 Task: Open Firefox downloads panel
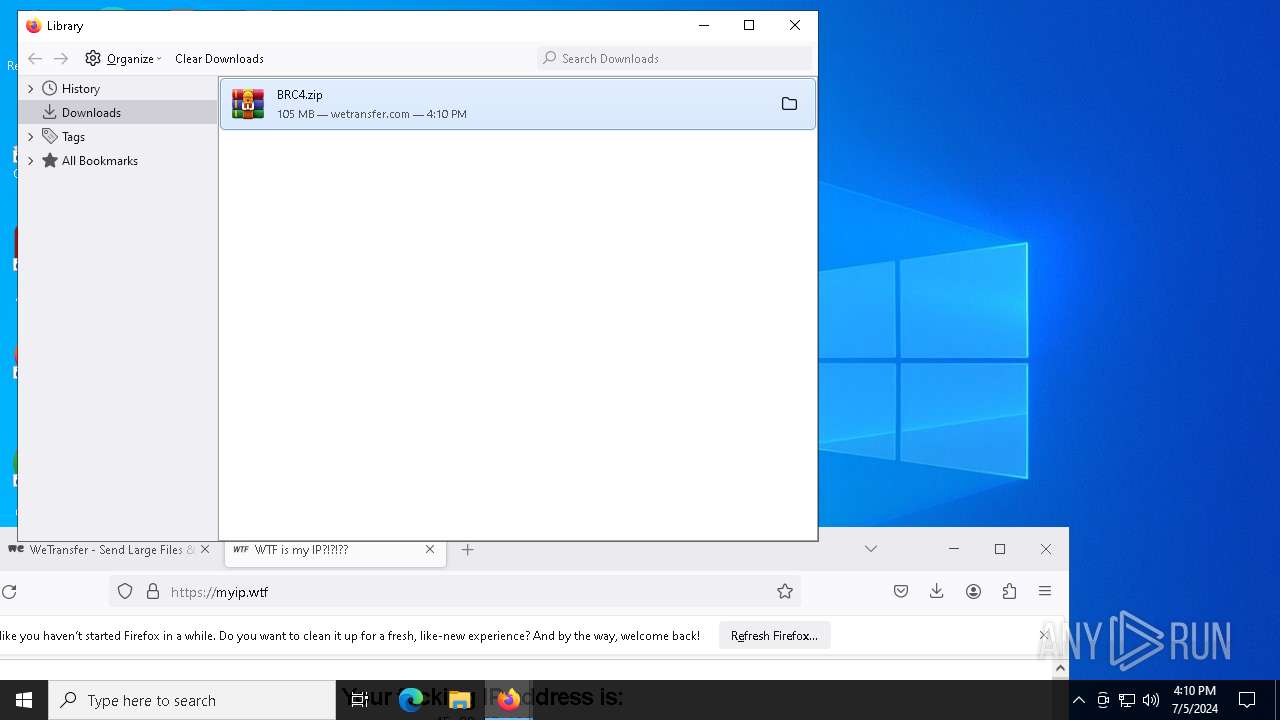(x=937, y=592)
